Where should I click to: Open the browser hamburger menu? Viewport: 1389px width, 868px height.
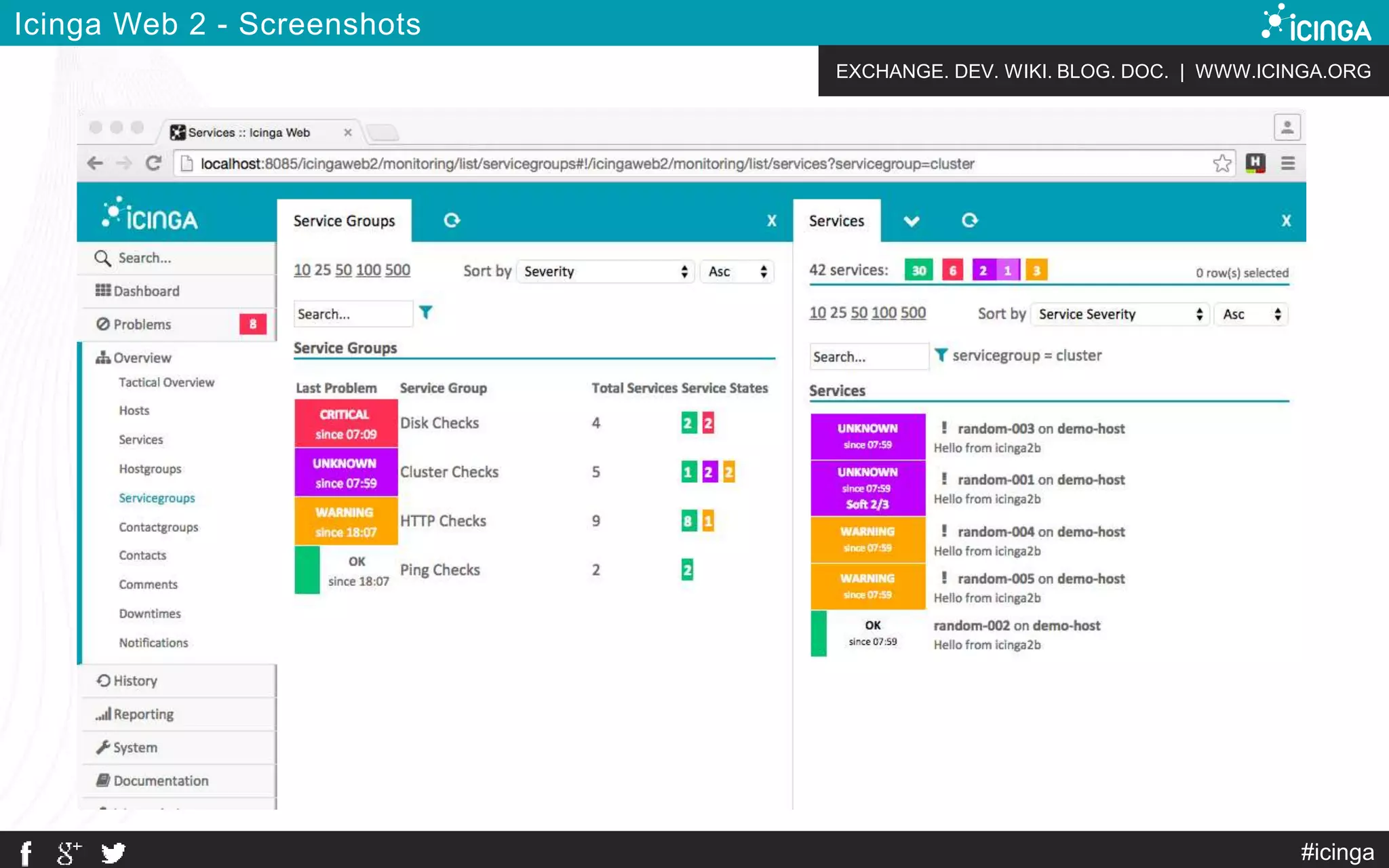[1288, 163]
